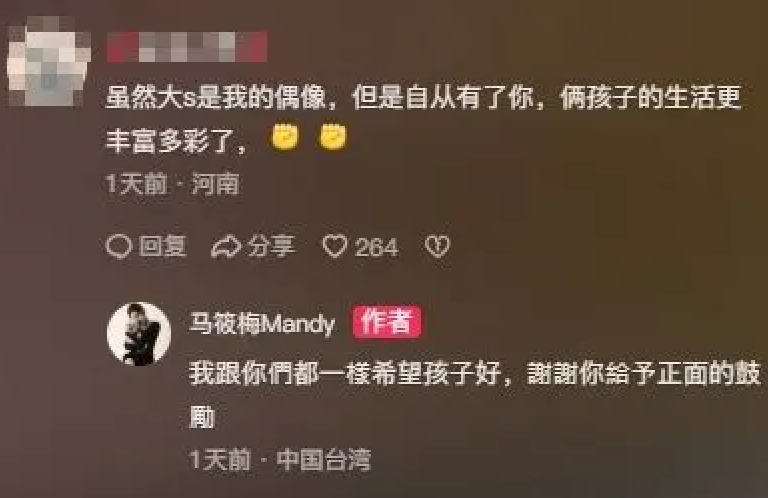The width and height of the screenshot is (768, 498).
Task: Select Mandy's reply text 我跟你們都一樣希望孩子好
Action: click(475, 395)
